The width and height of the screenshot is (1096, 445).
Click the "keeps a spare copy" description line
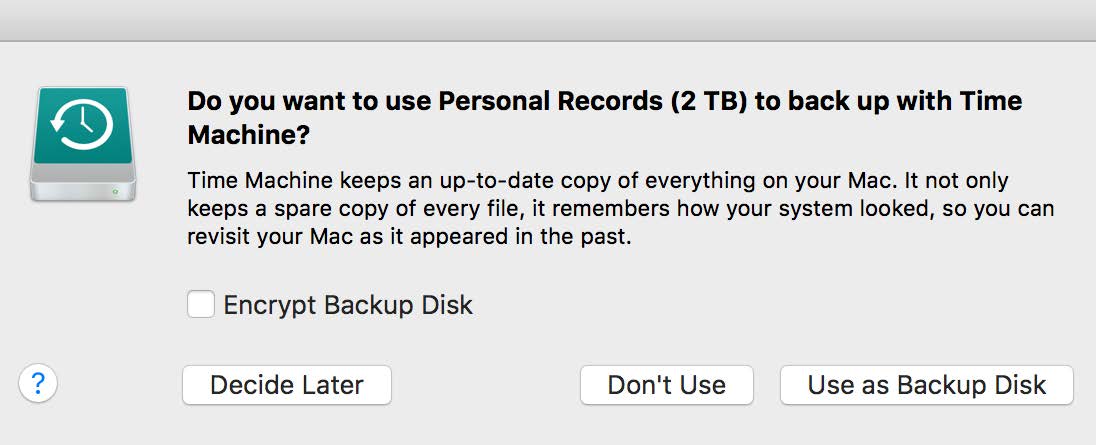click(x=620, y=211)
